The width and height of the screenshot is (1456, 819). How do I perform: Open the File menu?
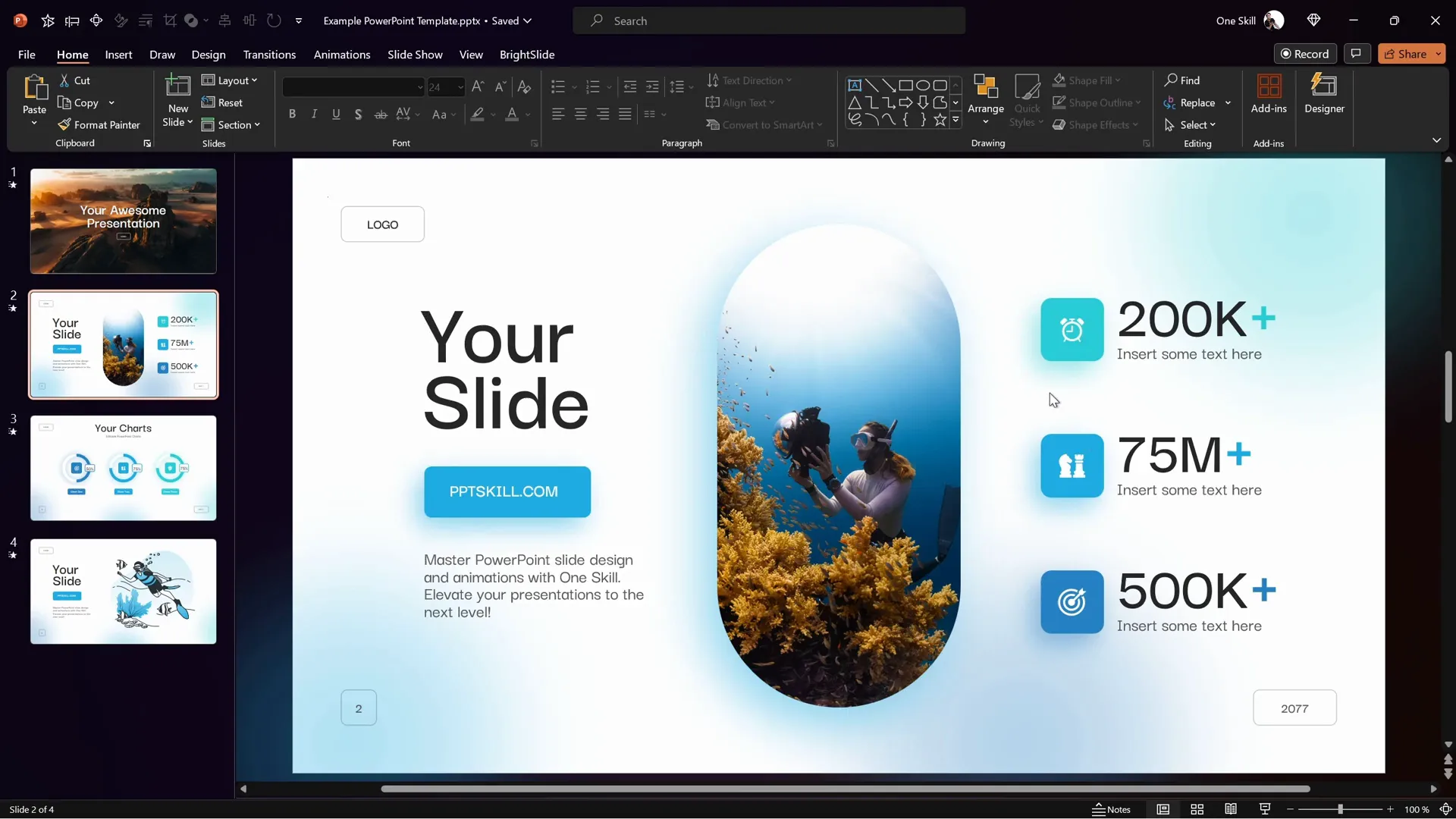tap(27, 55)
